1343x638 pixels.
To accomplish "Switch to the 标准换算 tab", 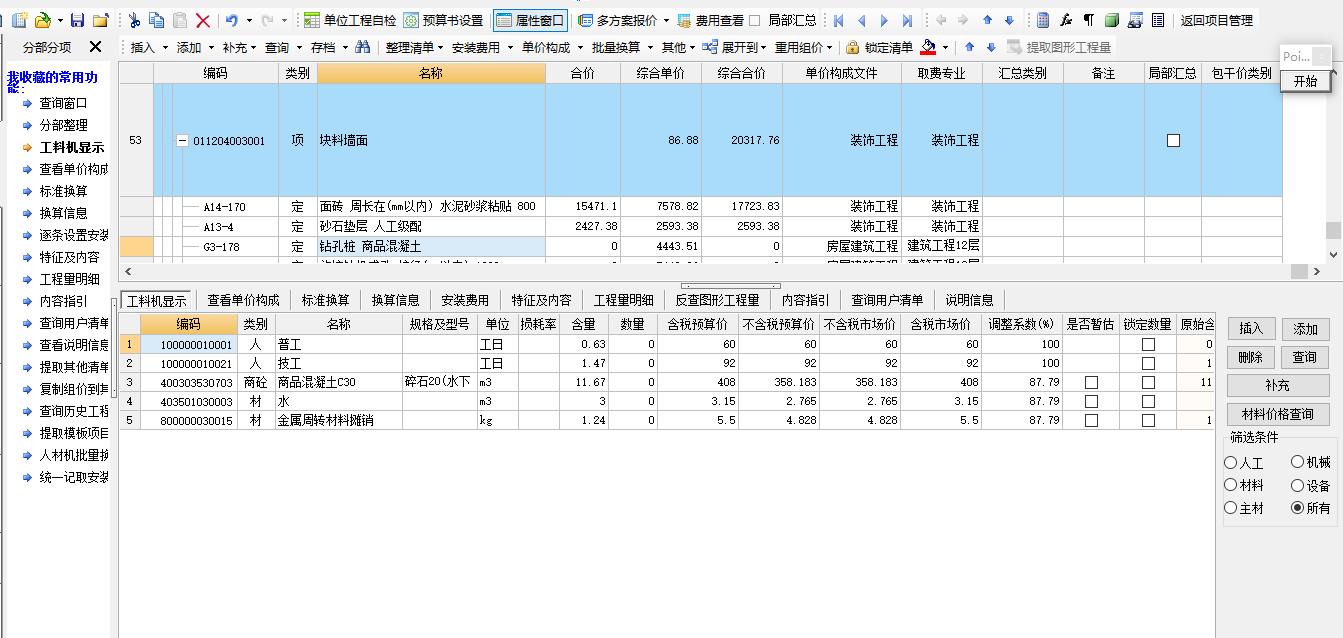I will (x=326, y=300).
